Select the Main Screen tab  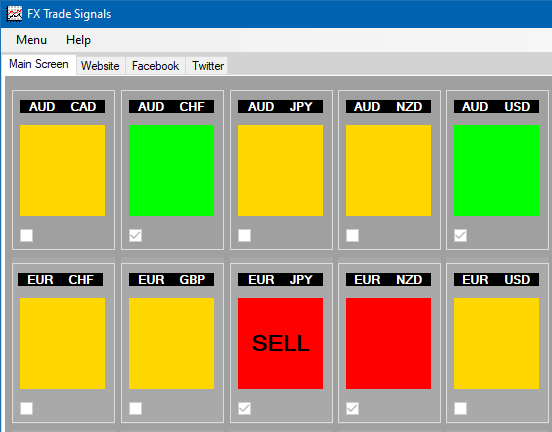tap(39, 64)
